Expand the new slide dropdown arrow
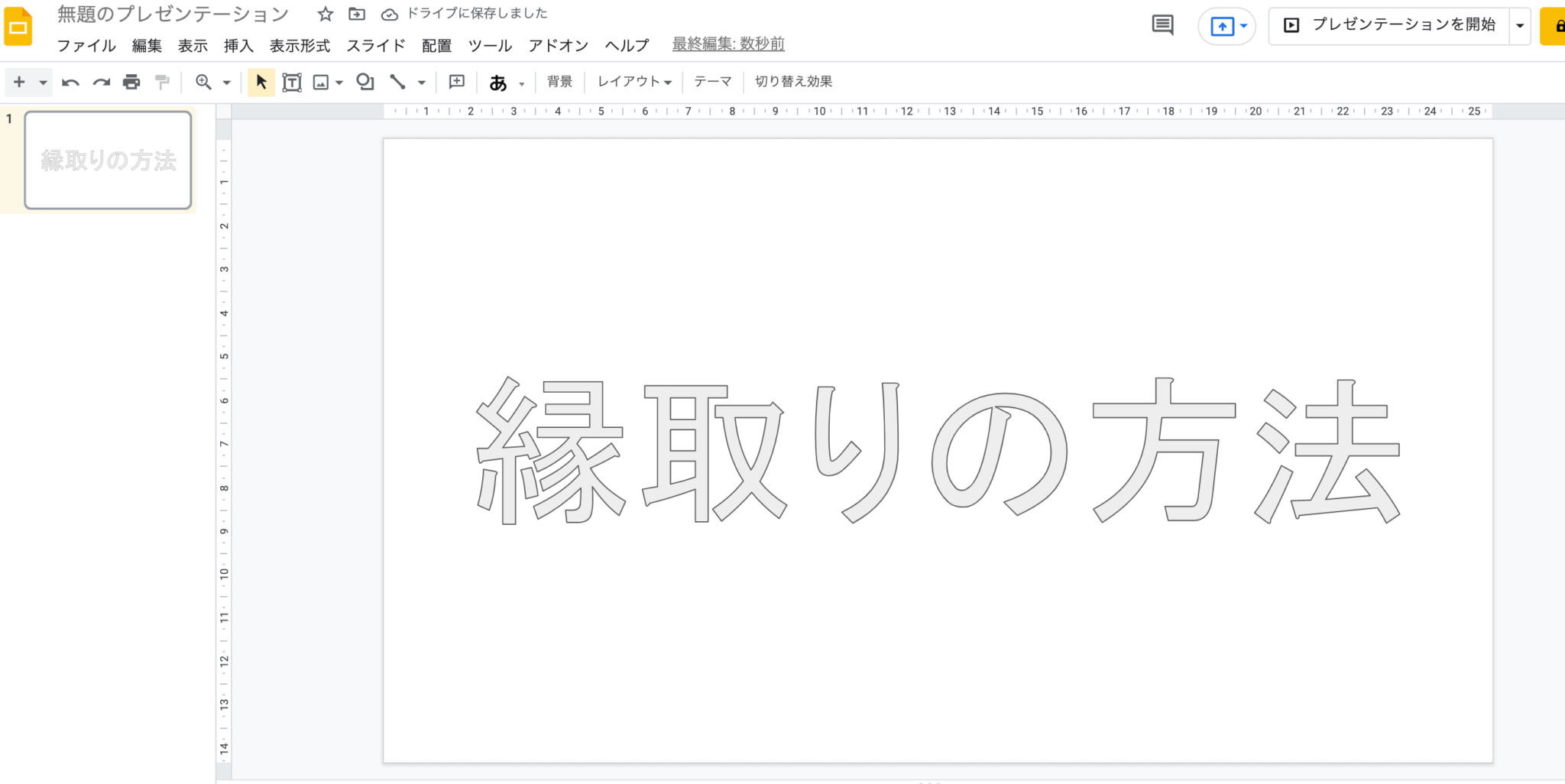The width and height of the screenshot is (1565, 784). (43, 83)
